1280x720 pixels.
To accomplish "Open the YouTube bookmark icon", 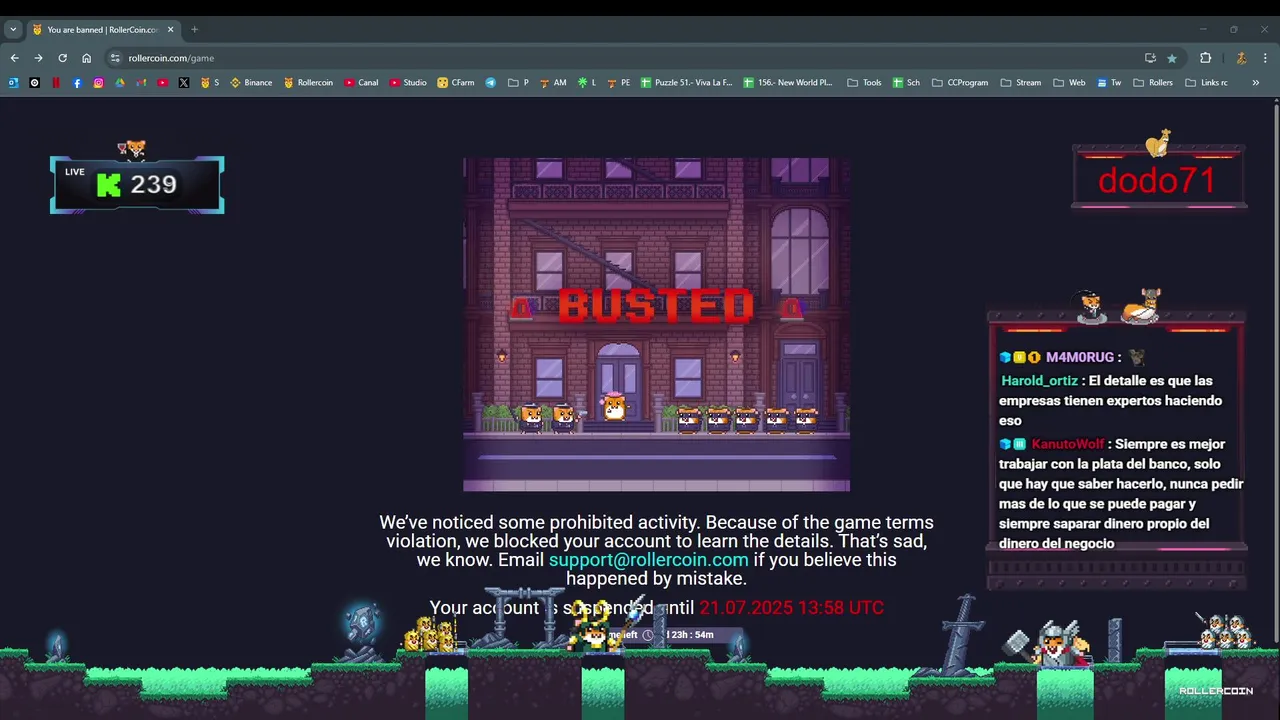I will tap(162, 83).
